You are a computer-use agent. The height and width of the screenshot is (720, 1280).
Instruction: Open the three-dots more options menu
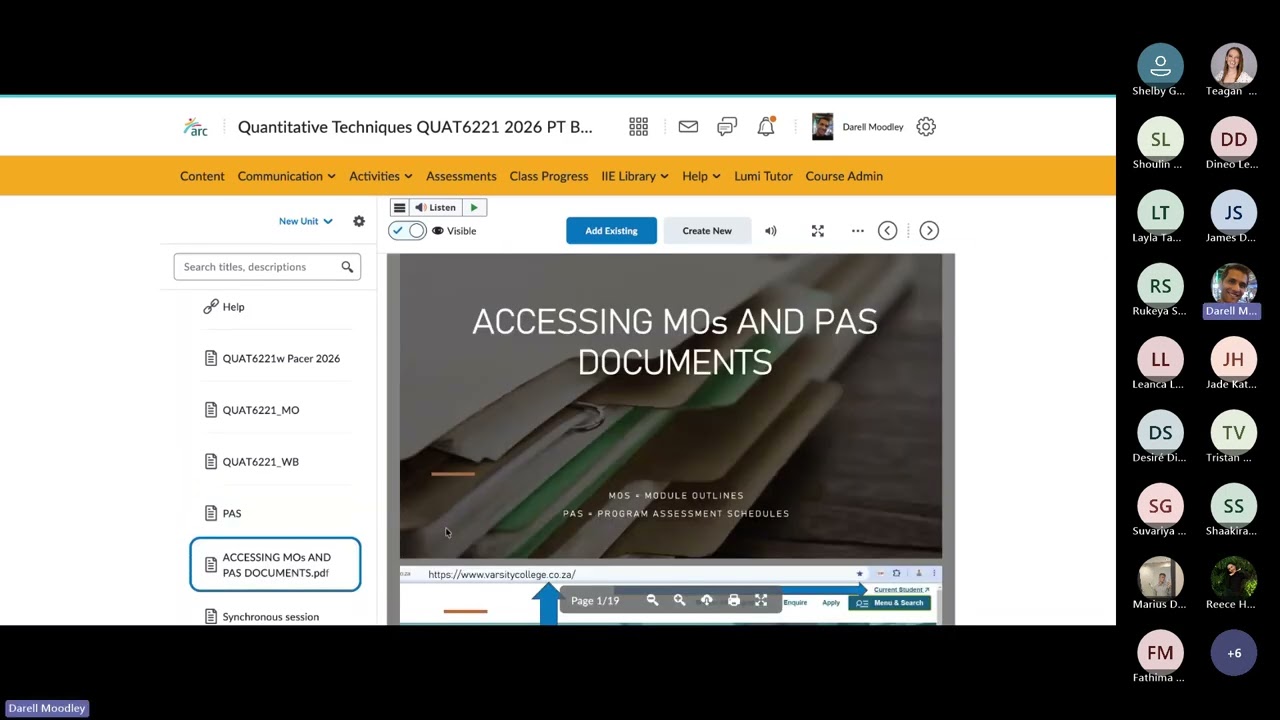pos(857,231)
